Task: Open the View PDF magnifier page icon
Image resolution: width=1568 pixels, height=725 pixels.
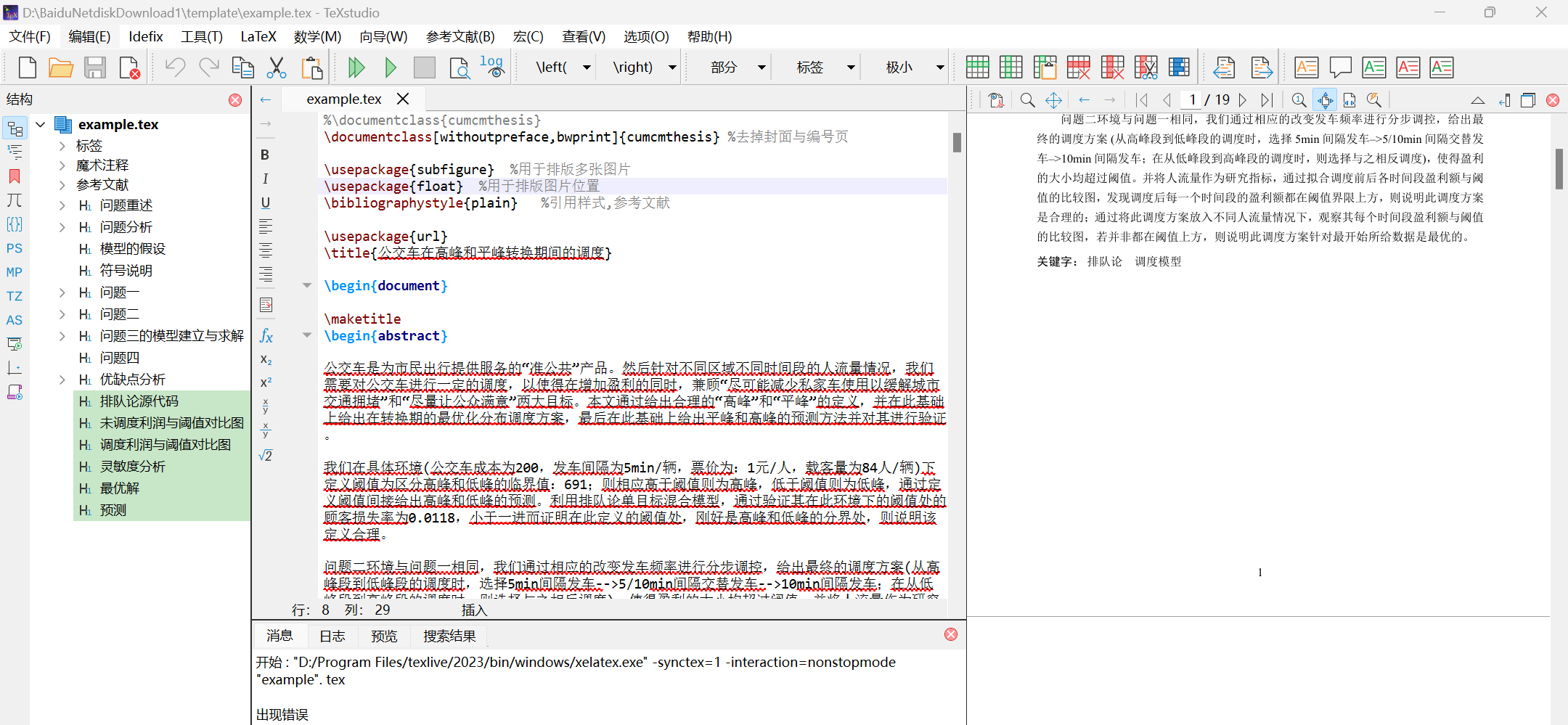Action: point(459,67)
